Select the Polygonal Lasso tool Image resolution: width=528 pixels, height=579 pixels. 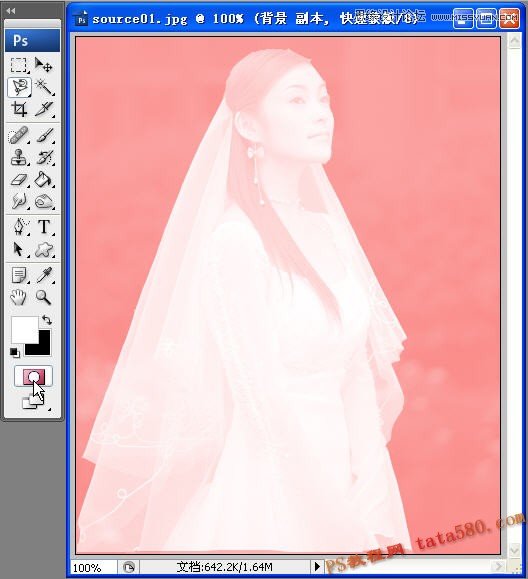point(19,87)
